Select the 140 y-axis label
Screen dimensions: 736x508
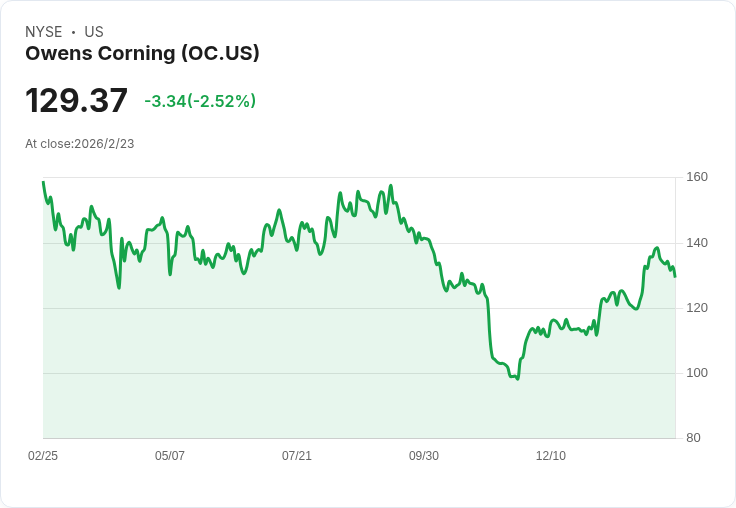[697, 243]
